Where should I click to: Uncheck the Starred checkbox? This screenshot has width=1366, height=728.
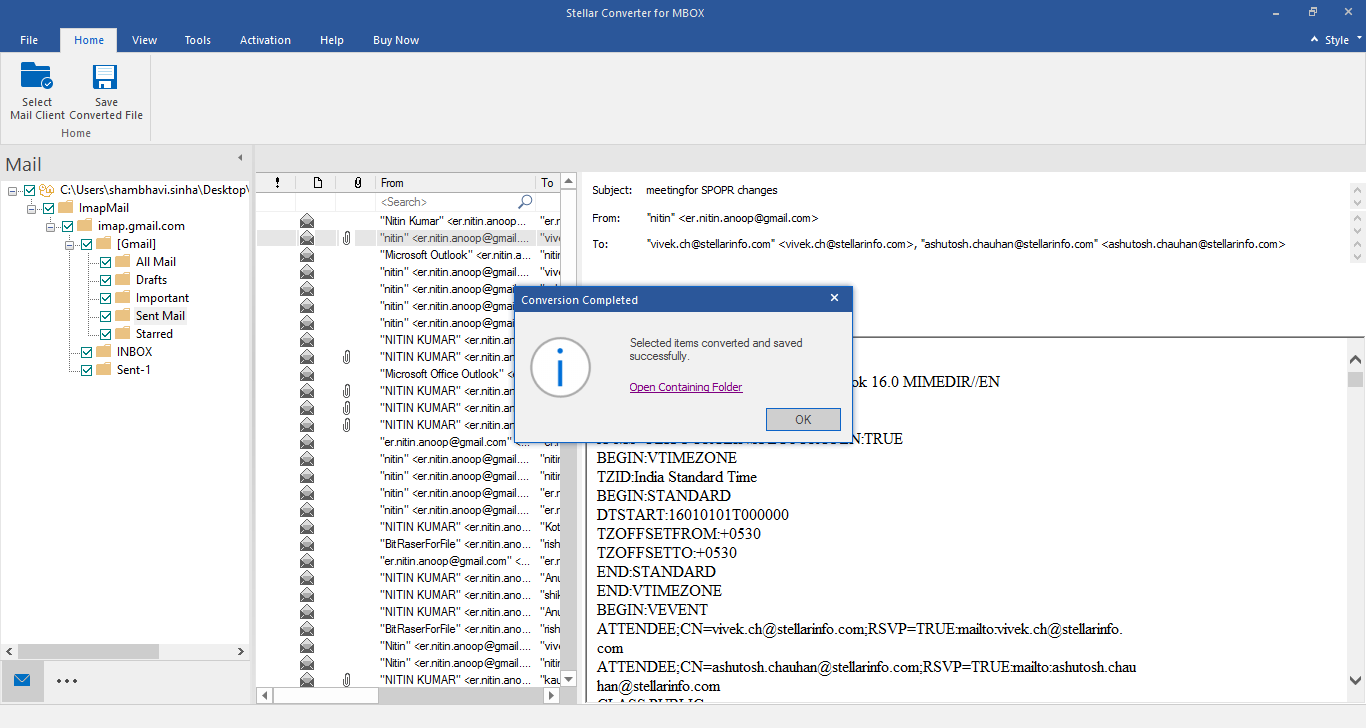point(105,334)
